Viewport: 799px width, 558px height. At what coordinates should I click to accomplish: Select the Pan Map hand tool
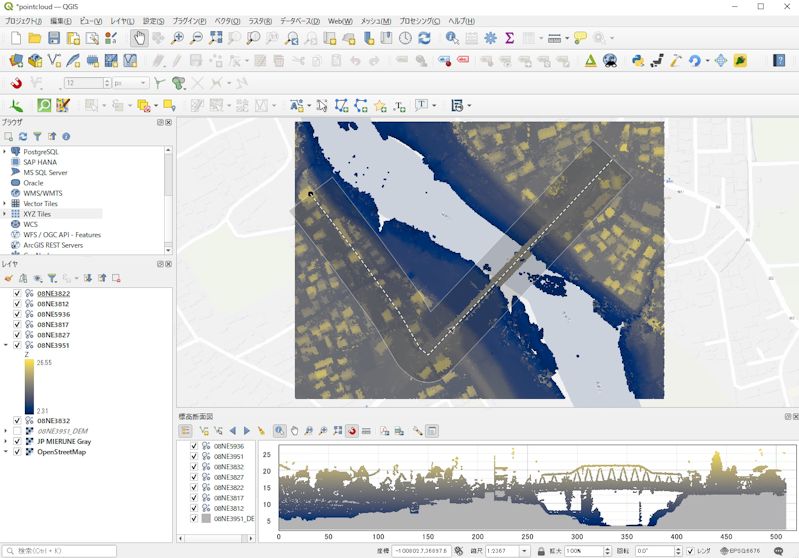[139, 38]
